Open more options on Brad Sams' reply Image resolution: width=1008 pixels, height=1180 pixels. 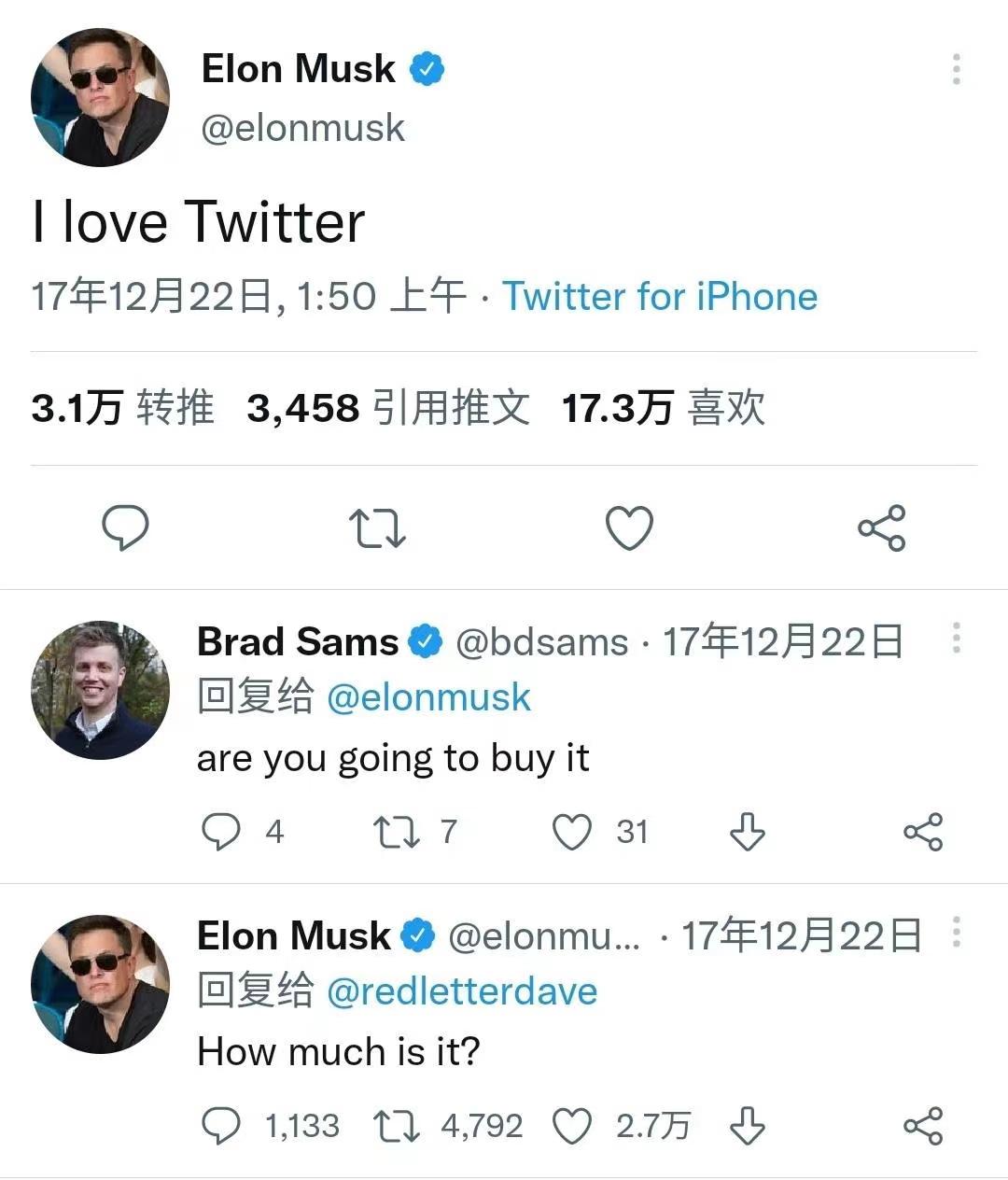pyautogui.click(x=956, y=639)
